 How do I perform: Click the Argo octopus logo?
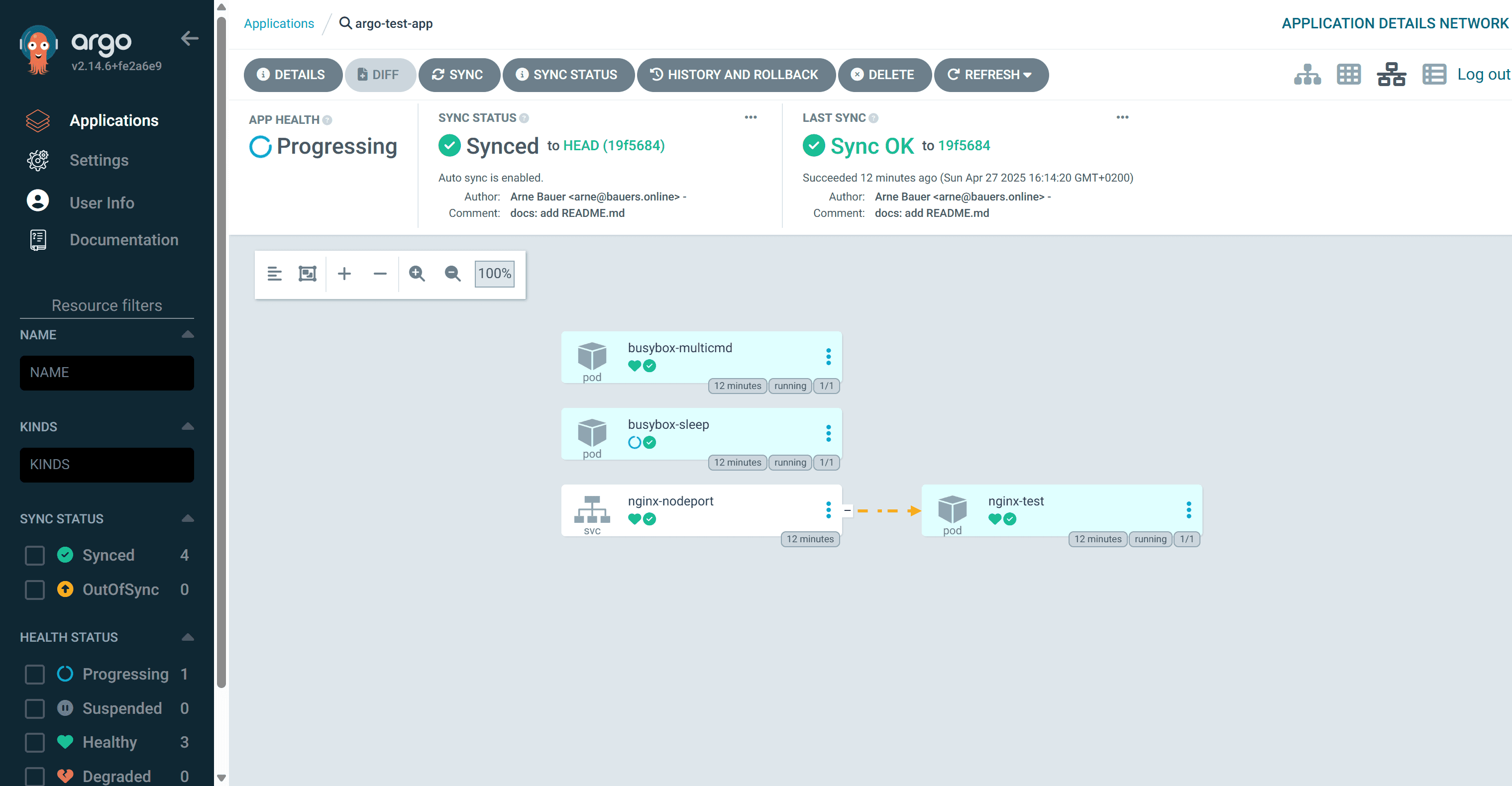tap(38, 50)
